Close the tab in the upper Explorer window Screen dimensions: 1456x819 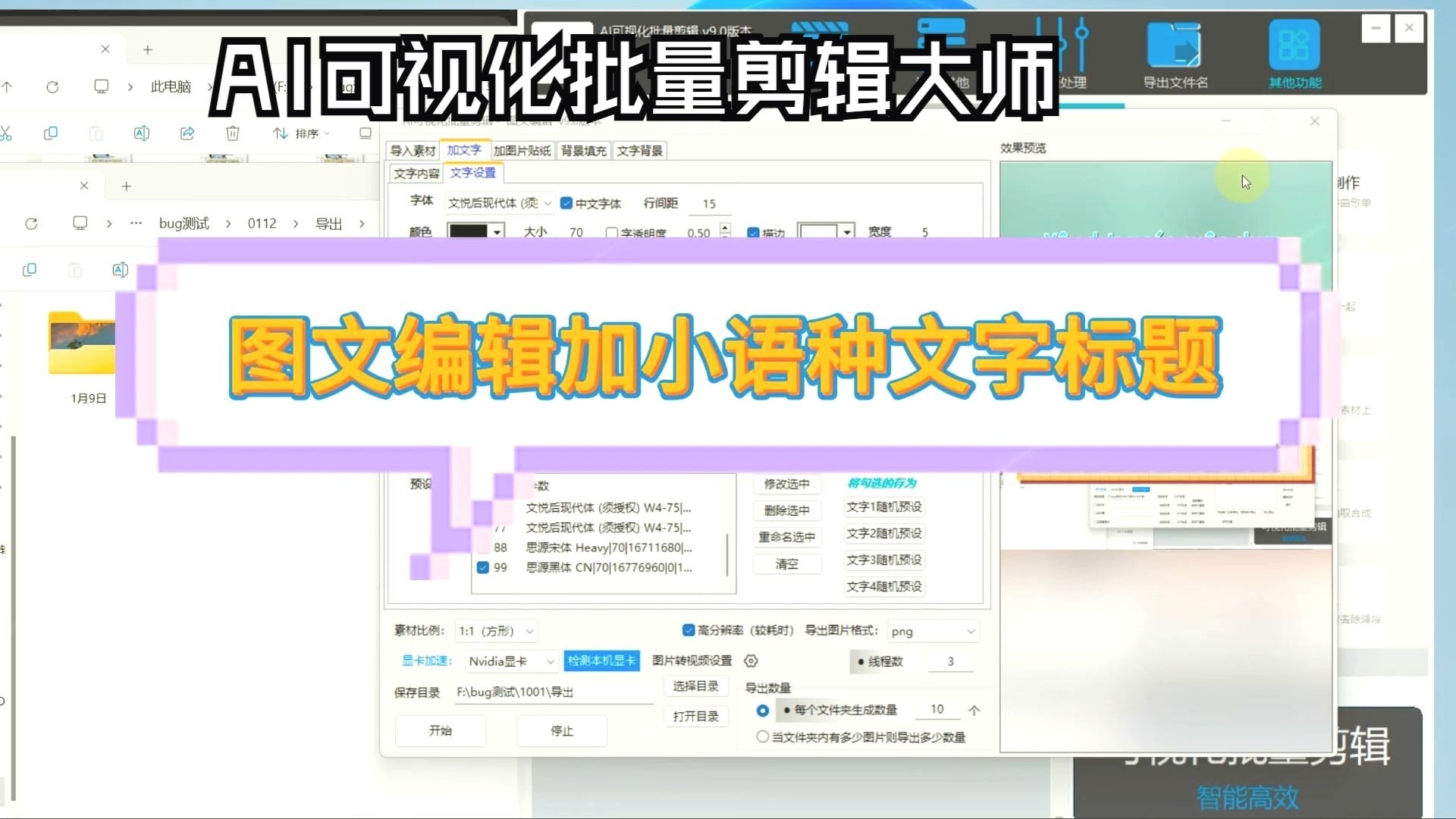click(105, 49)
